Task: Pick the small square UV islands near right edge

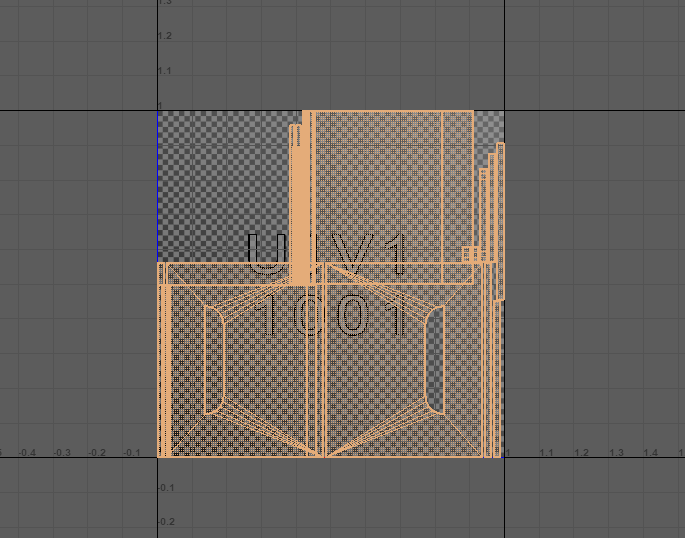Action: pos(468,253)
